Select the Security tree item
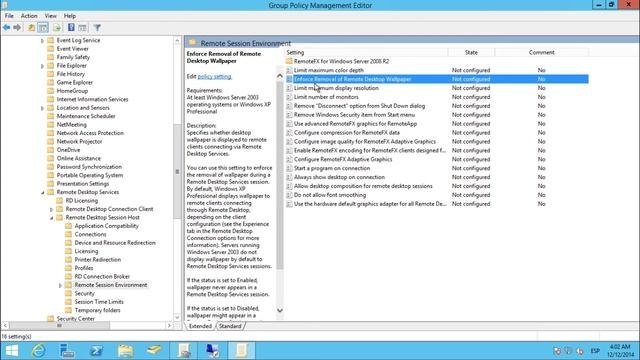Screen dimensions: 640x360 [84, 293]
